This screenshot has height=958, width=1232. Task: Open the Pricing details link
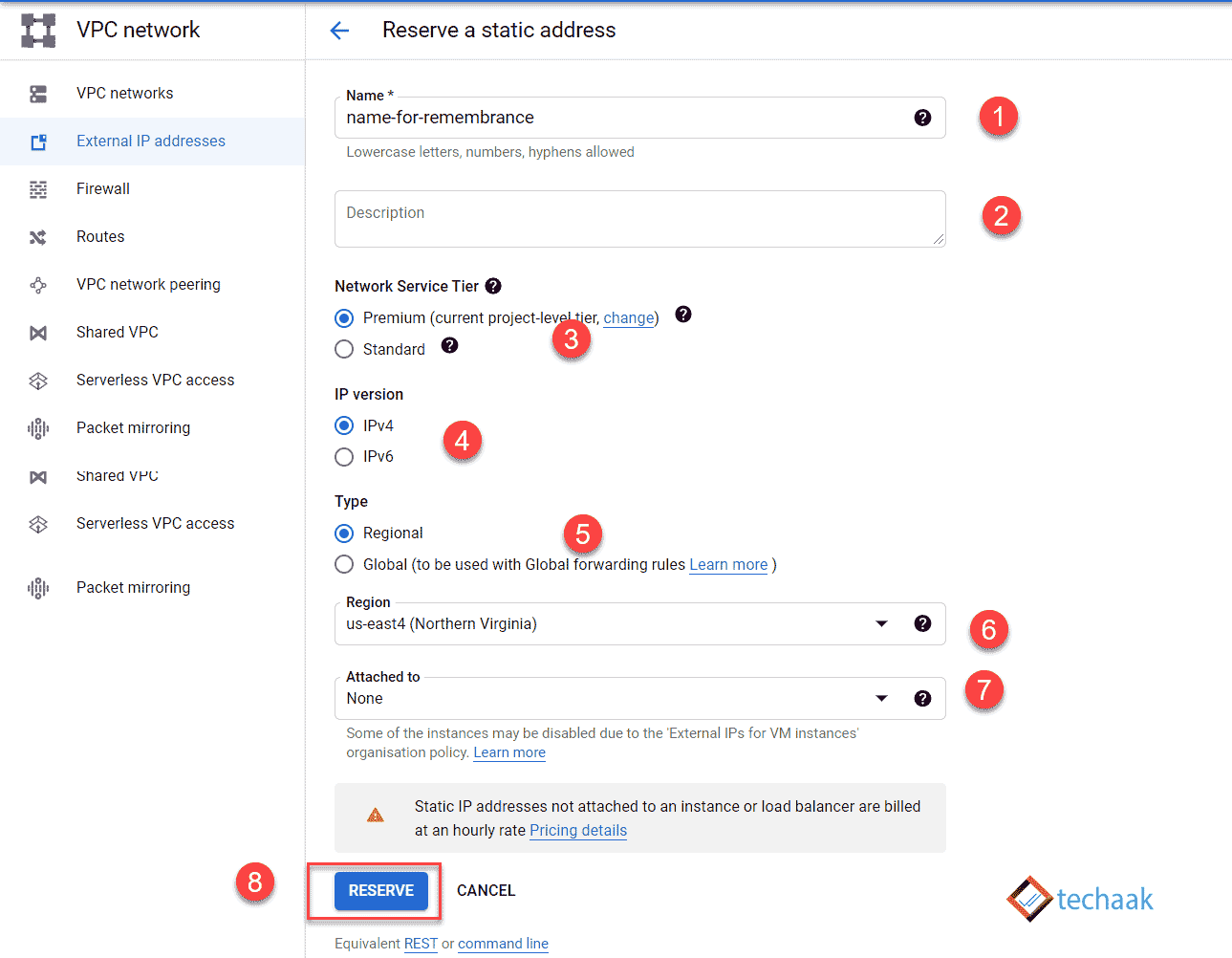578,831
